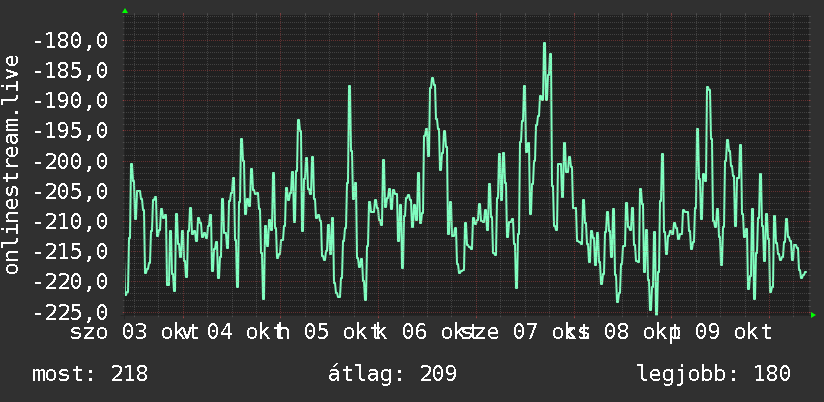
Task: Click the -185,0 y-axis label
Action: [x=70, y=70]
